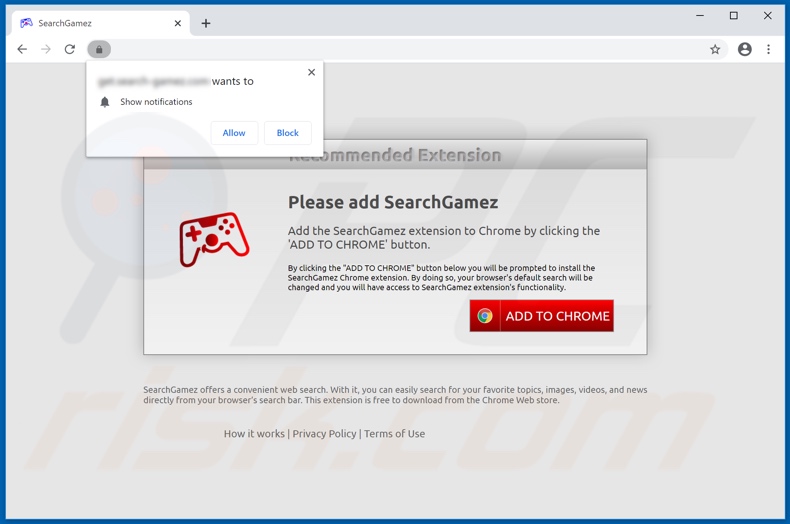
Task: Open the Privacy Policy link
Action: click(324, 434)
